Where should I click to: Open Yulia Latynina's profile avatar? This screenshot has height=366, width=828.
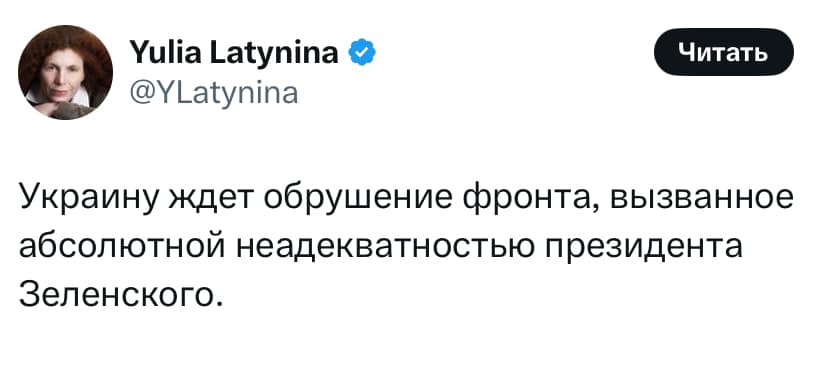tap(65, 72)
